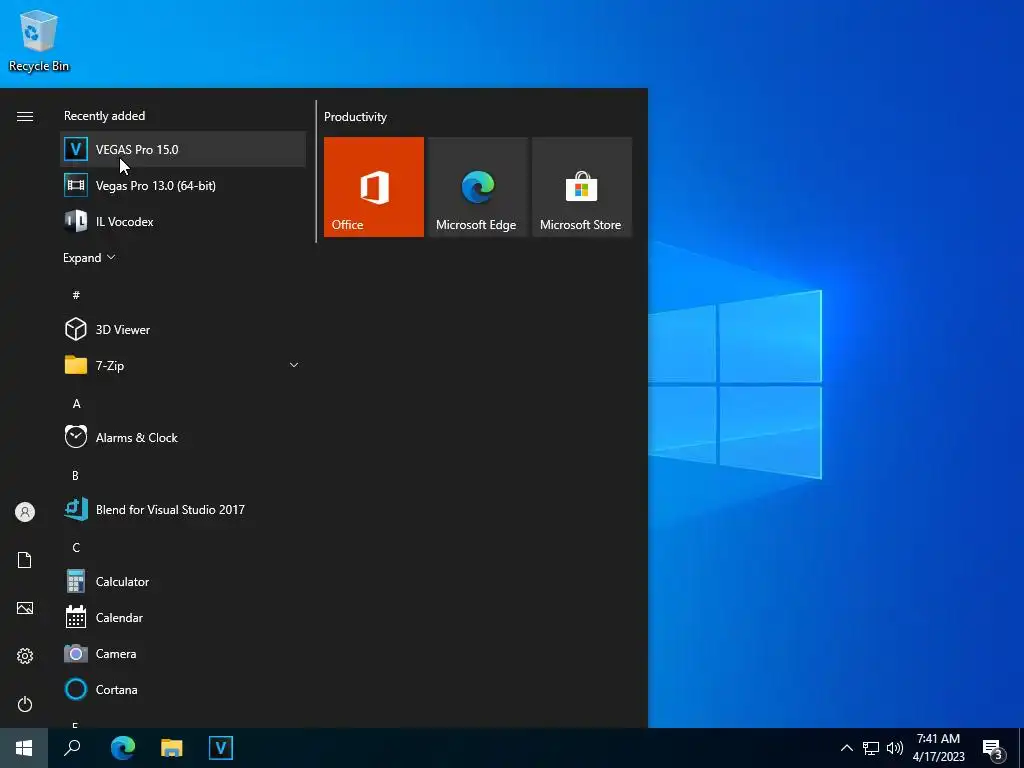Open volume control tray icon

click(895, 748)
